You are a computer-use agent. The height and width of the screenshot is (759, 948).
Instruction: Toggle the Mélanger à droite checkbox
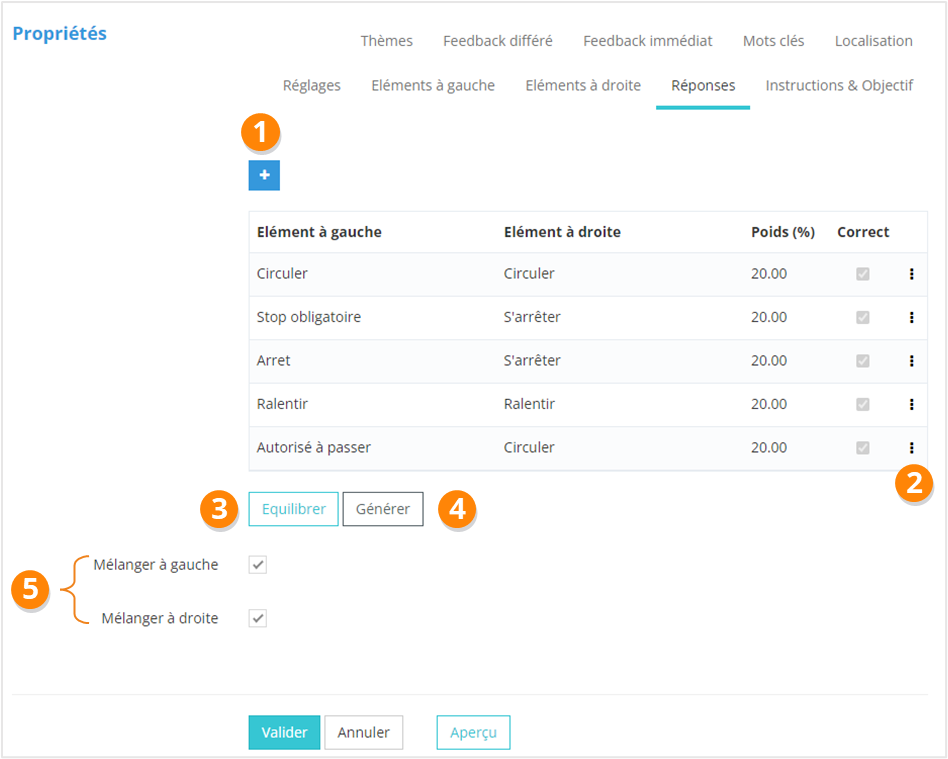(258, 618)
